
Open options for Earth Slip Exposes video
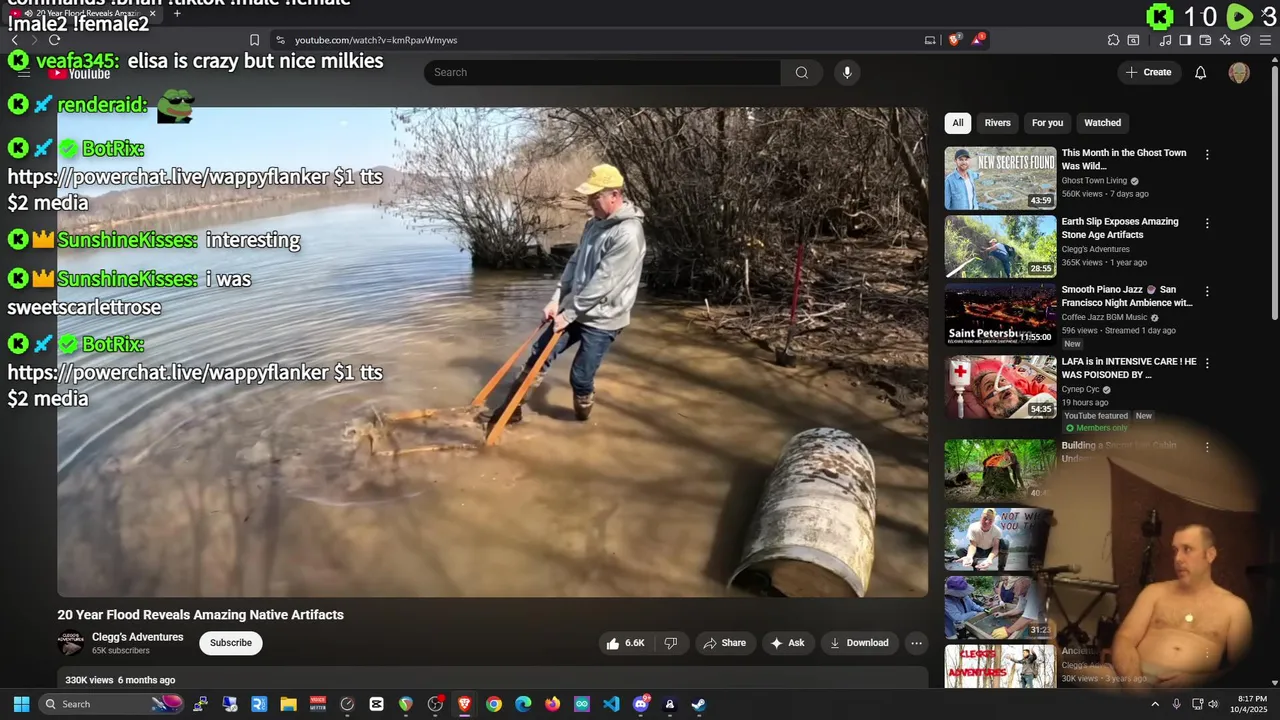1207,223
